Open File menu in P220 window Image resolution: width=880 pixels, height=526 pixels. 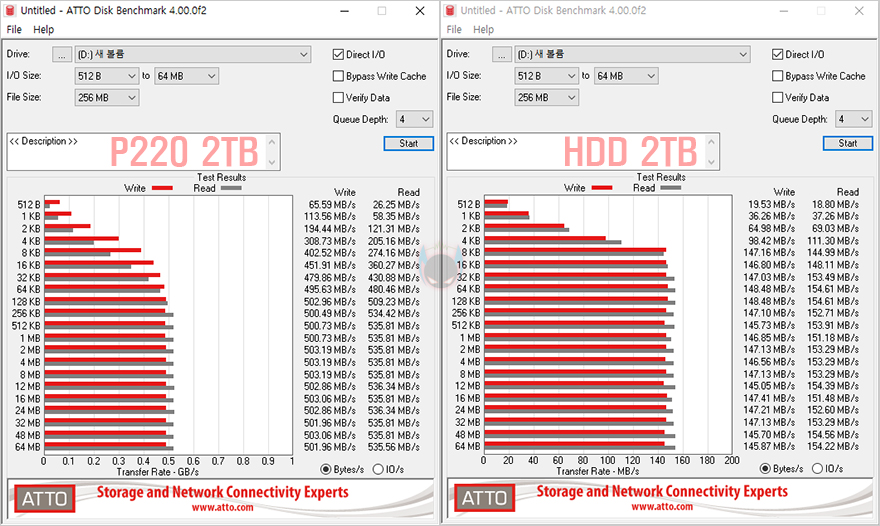click(14, 30)
